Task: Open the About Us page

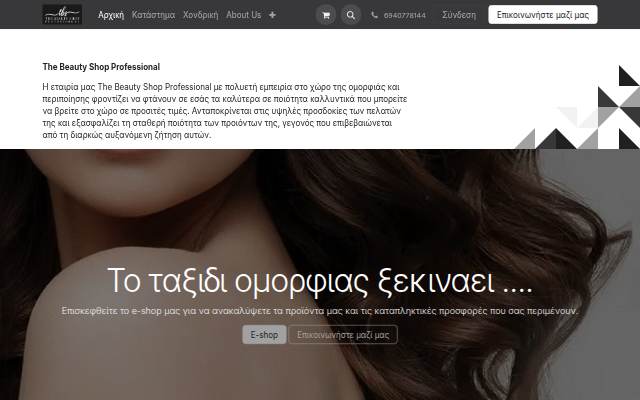Action: coord(243,15)
